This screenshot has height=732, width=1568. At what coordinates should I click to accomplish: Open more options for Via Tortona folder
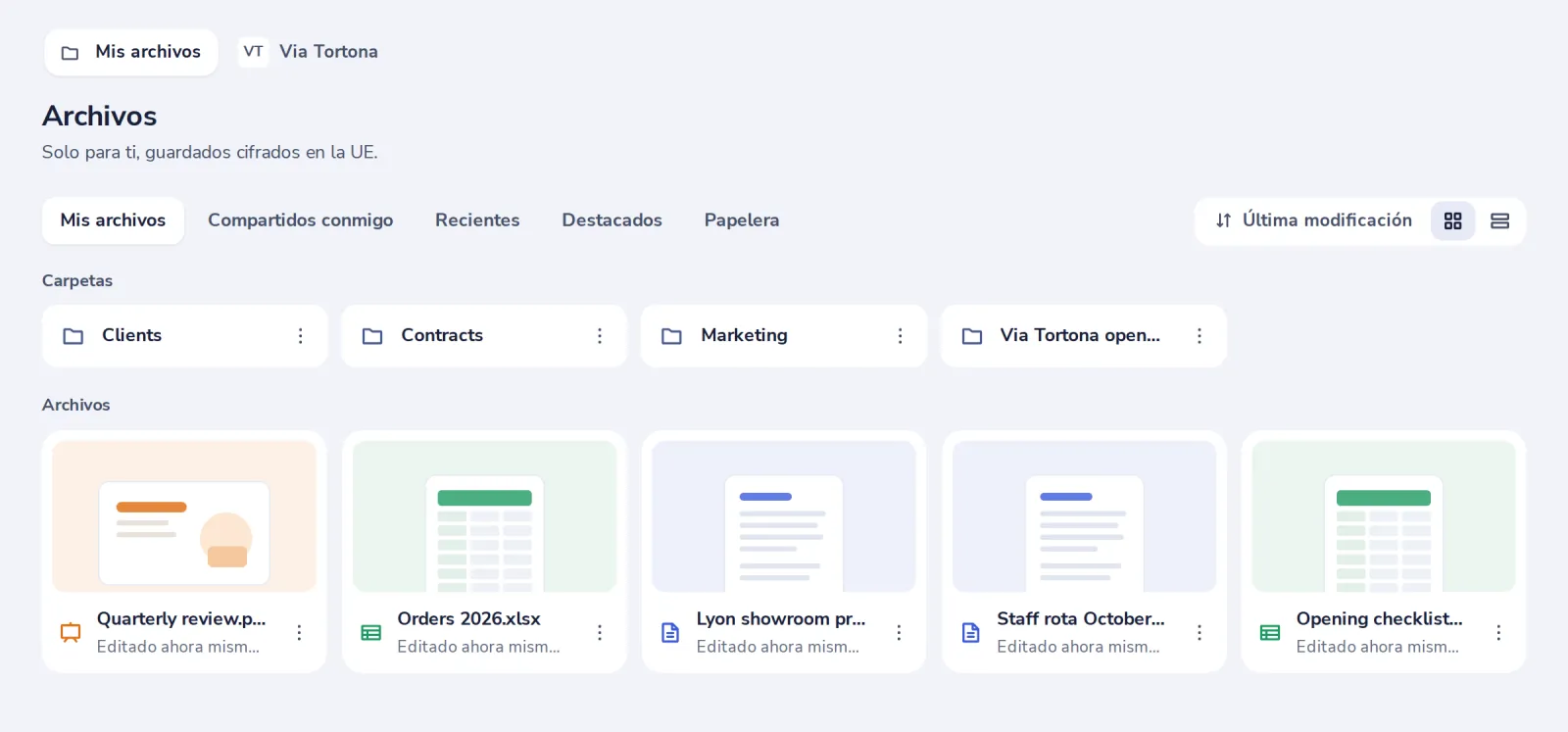coord(1199,336)
